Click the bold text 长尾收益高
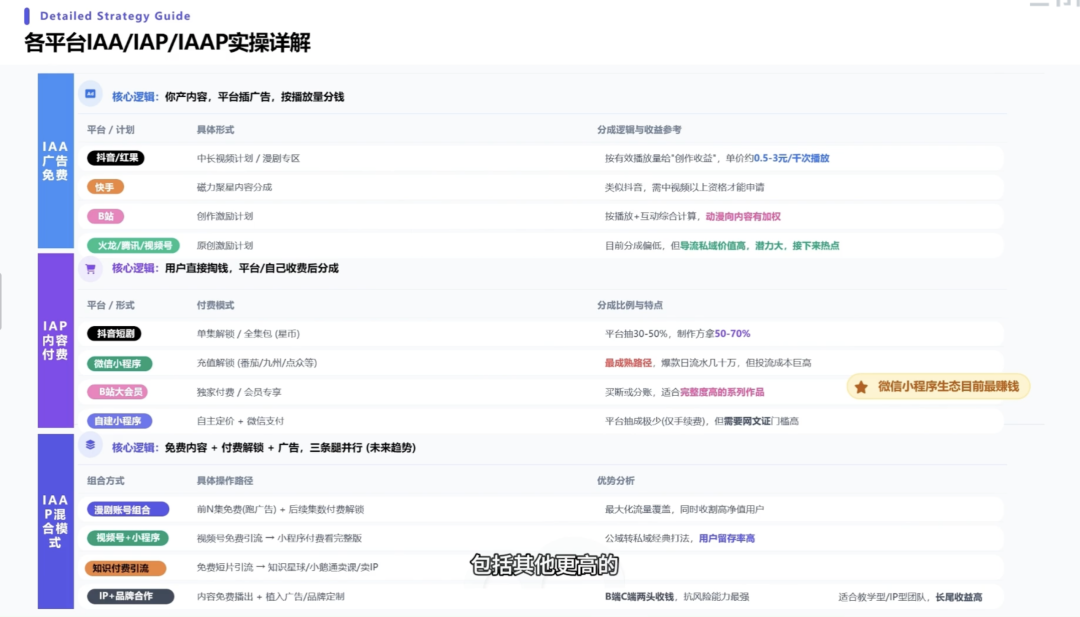Viewport: 1080px width, 617px height. (x=958, y=597)
